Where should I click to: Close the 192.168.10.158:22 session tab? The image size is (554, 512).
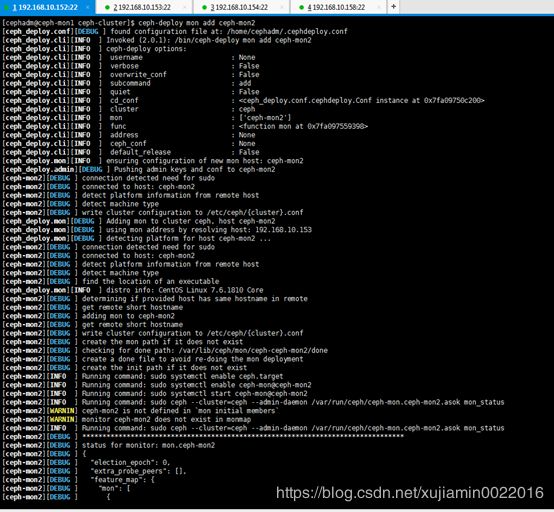click(379, 7)
